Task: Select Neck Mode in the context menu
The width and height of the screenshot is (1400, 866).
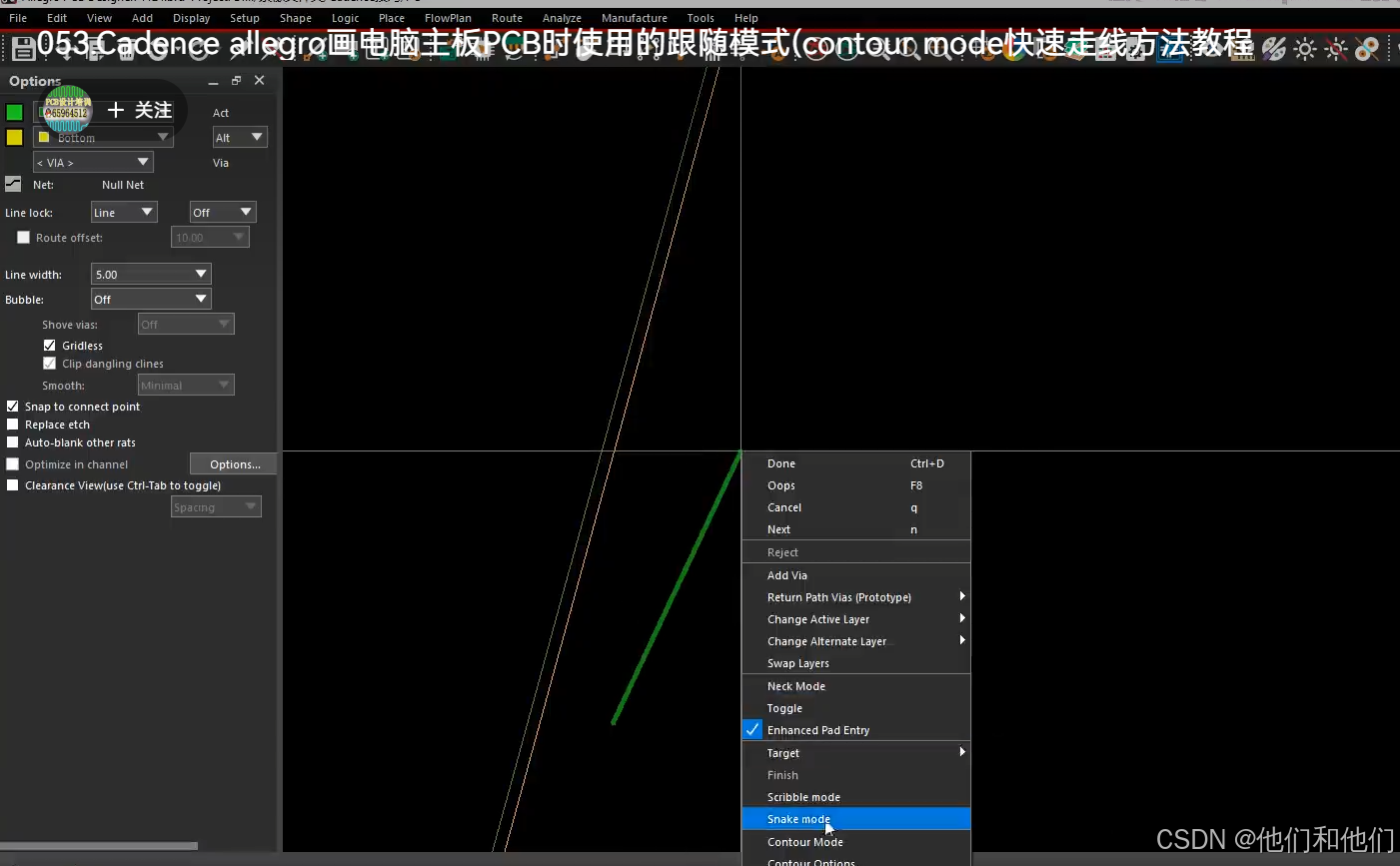Action: (x=856, y=686)
